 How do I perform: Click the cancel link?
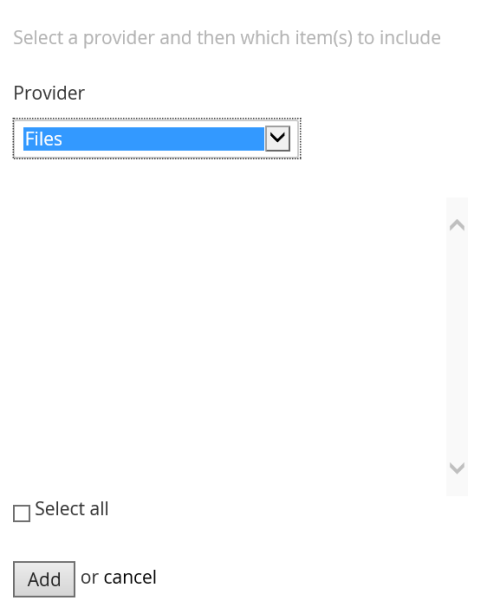click(130, 577)
